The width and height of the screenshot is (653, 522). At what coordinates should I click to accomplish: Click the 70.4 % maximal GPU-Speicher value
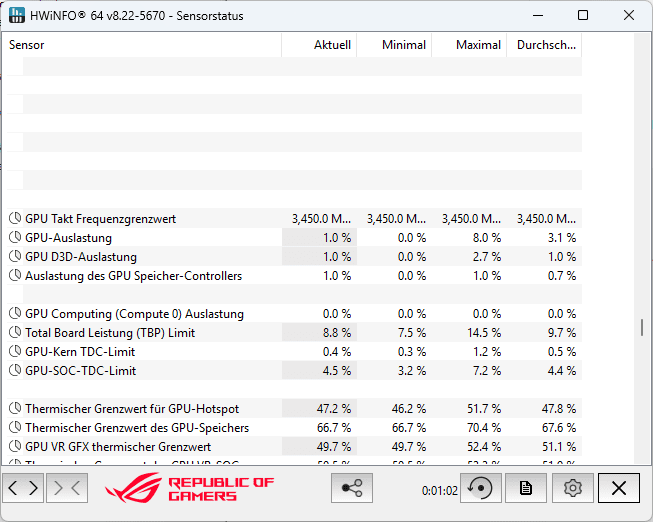(484, 428)
